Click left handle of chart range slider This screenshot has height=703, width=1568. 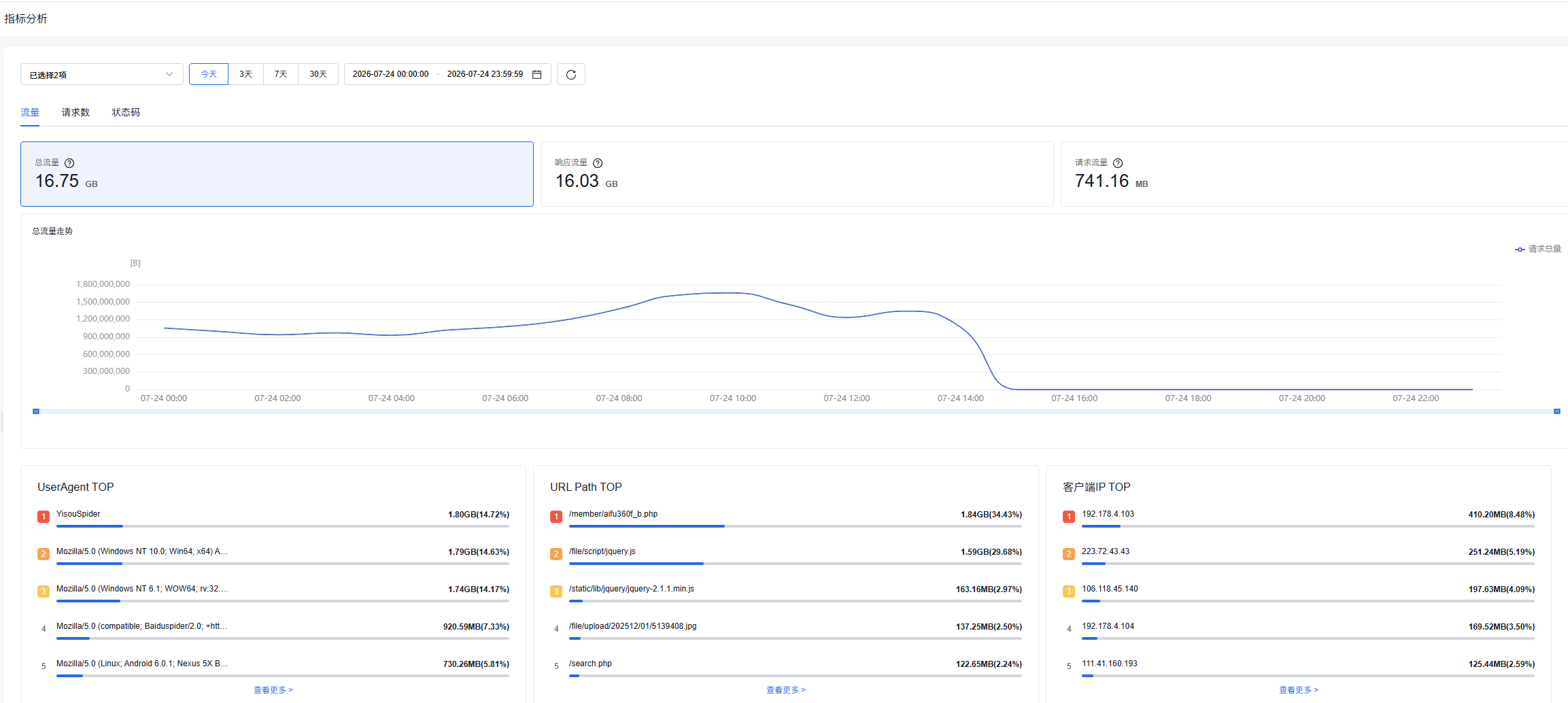(x=36, y=411)
